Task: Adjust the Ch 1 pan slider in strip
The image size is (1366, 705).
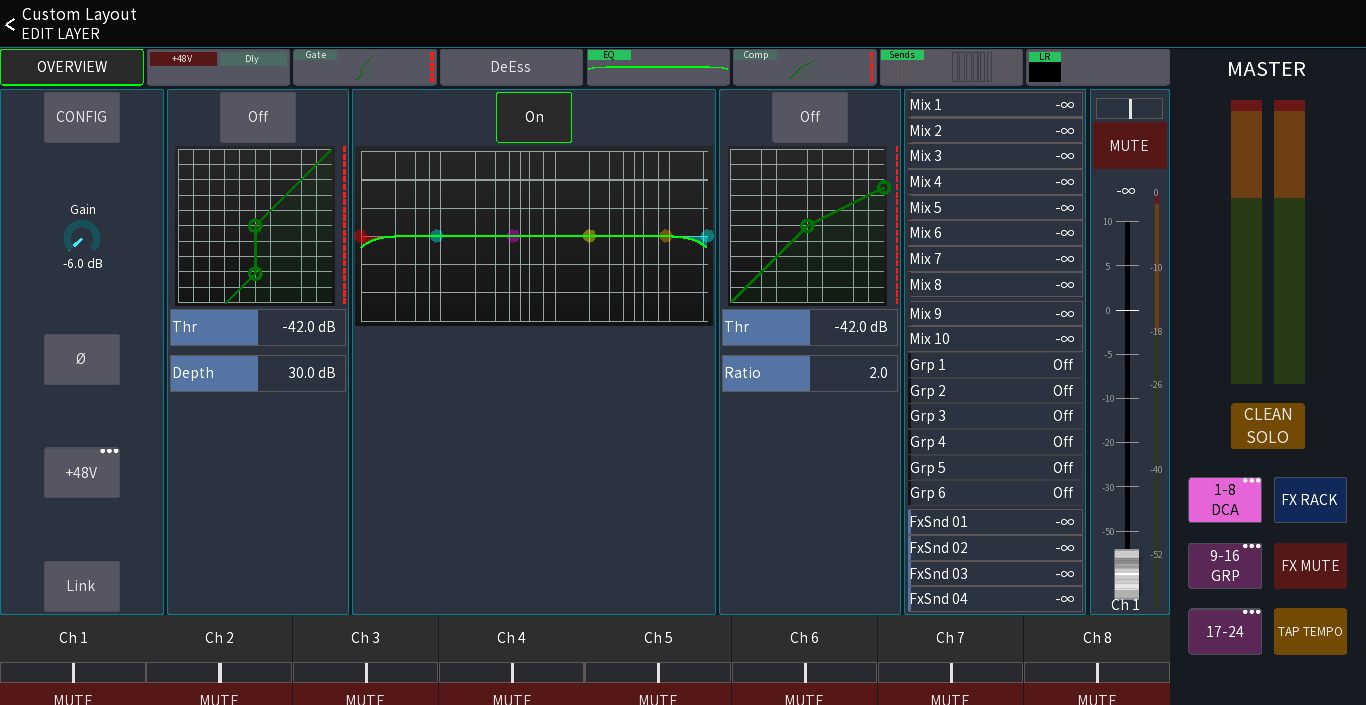Action: pos(1129,108)
